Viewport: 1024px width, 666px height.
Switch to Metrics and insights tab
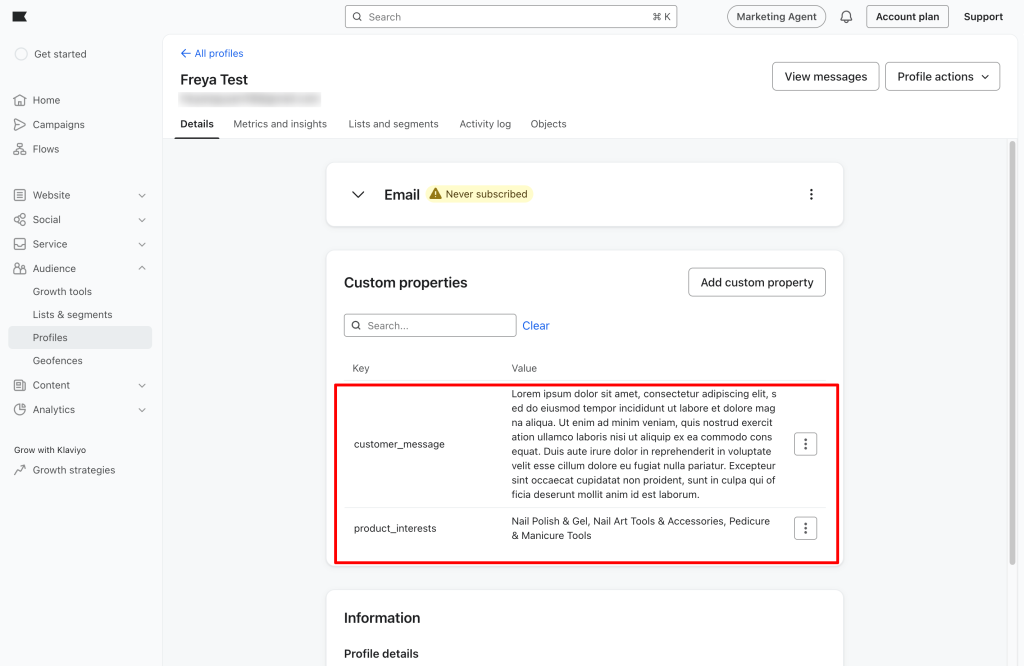click(280, 124)
